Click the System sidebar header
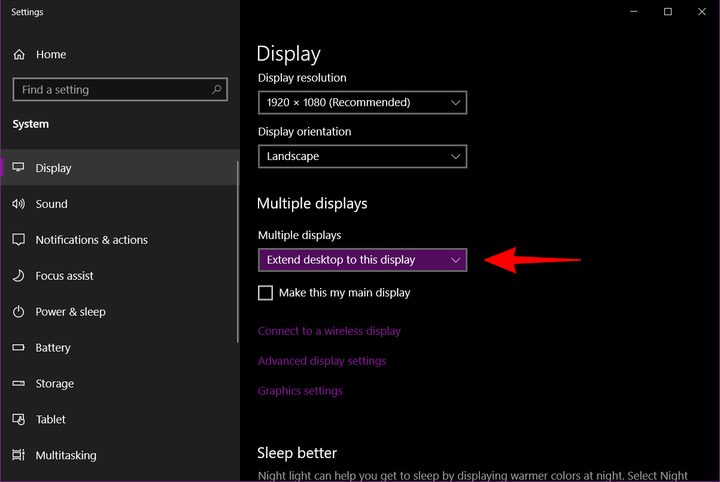Screen dimensions: 720x482 pos(30,124)
